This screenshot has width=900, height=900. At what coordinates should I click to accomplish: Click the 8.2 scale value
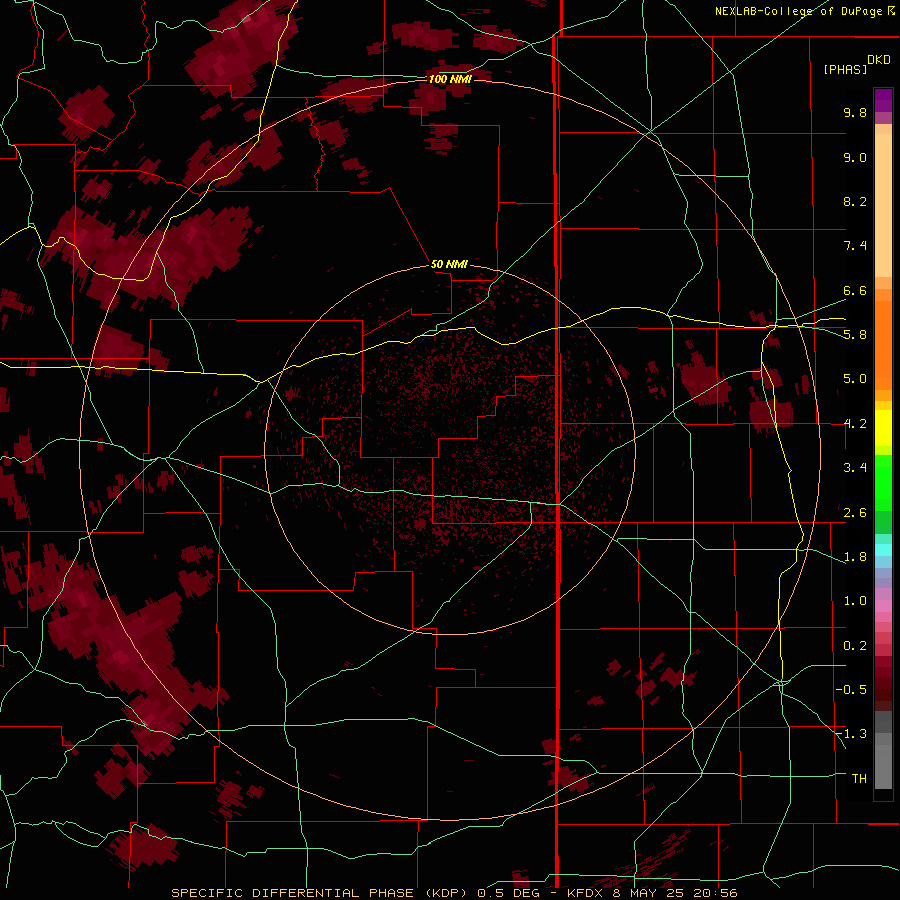(855, 201)
